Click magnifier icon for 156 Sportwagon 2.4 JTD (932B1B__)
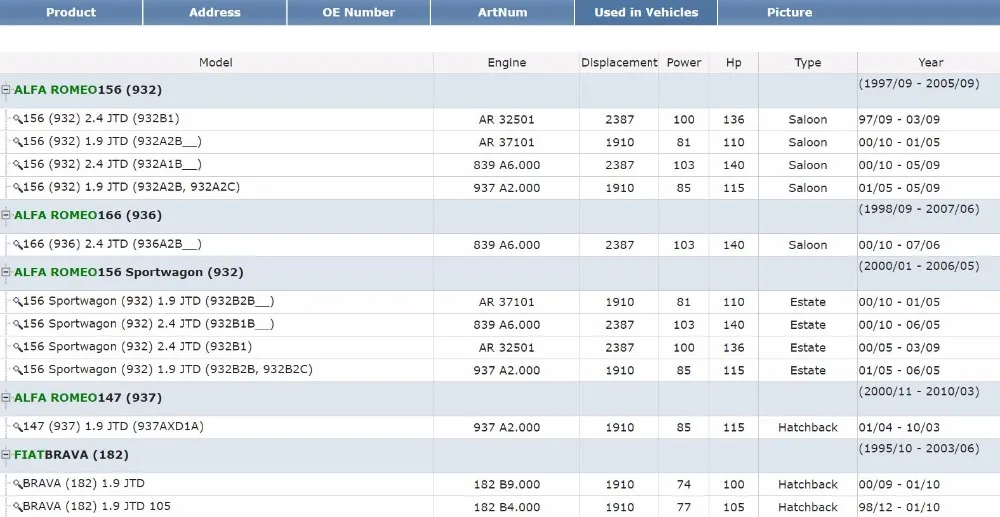Image resolution: width=1000 pixels, height=517 pixels. 17,324
